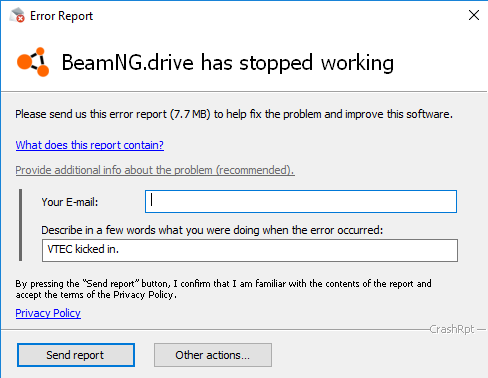Focus the Your E-mail text field

301,201
